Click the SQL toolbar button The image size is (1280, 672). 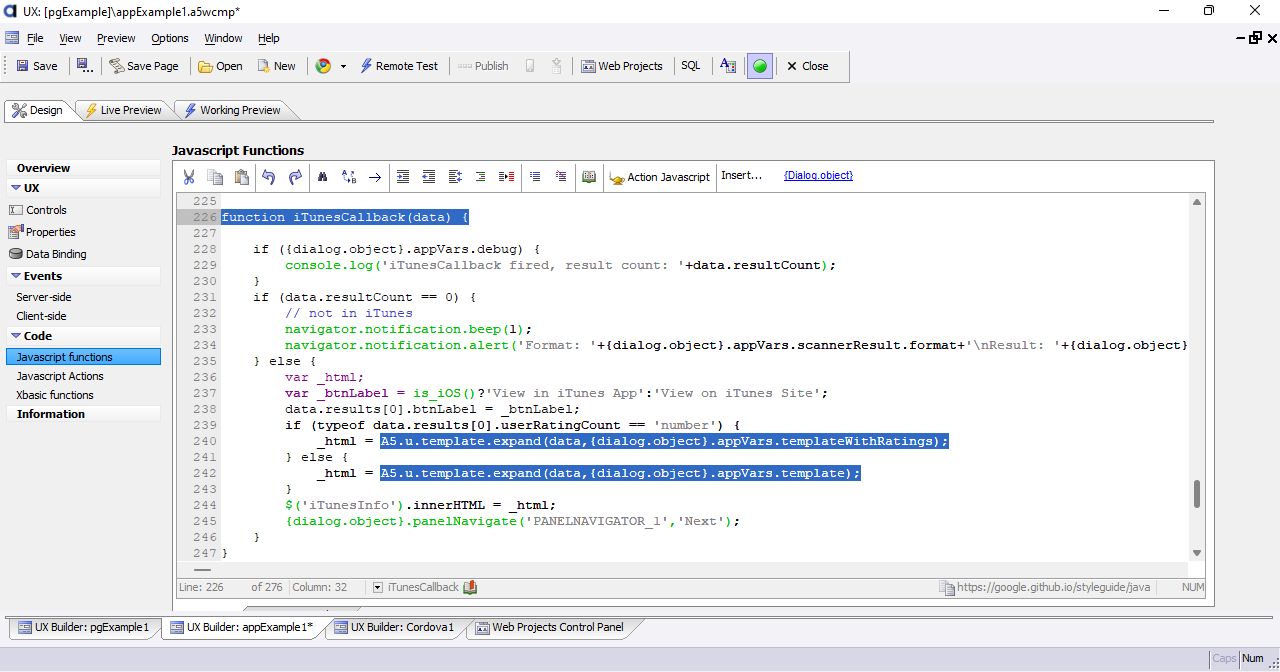(691, 66)
